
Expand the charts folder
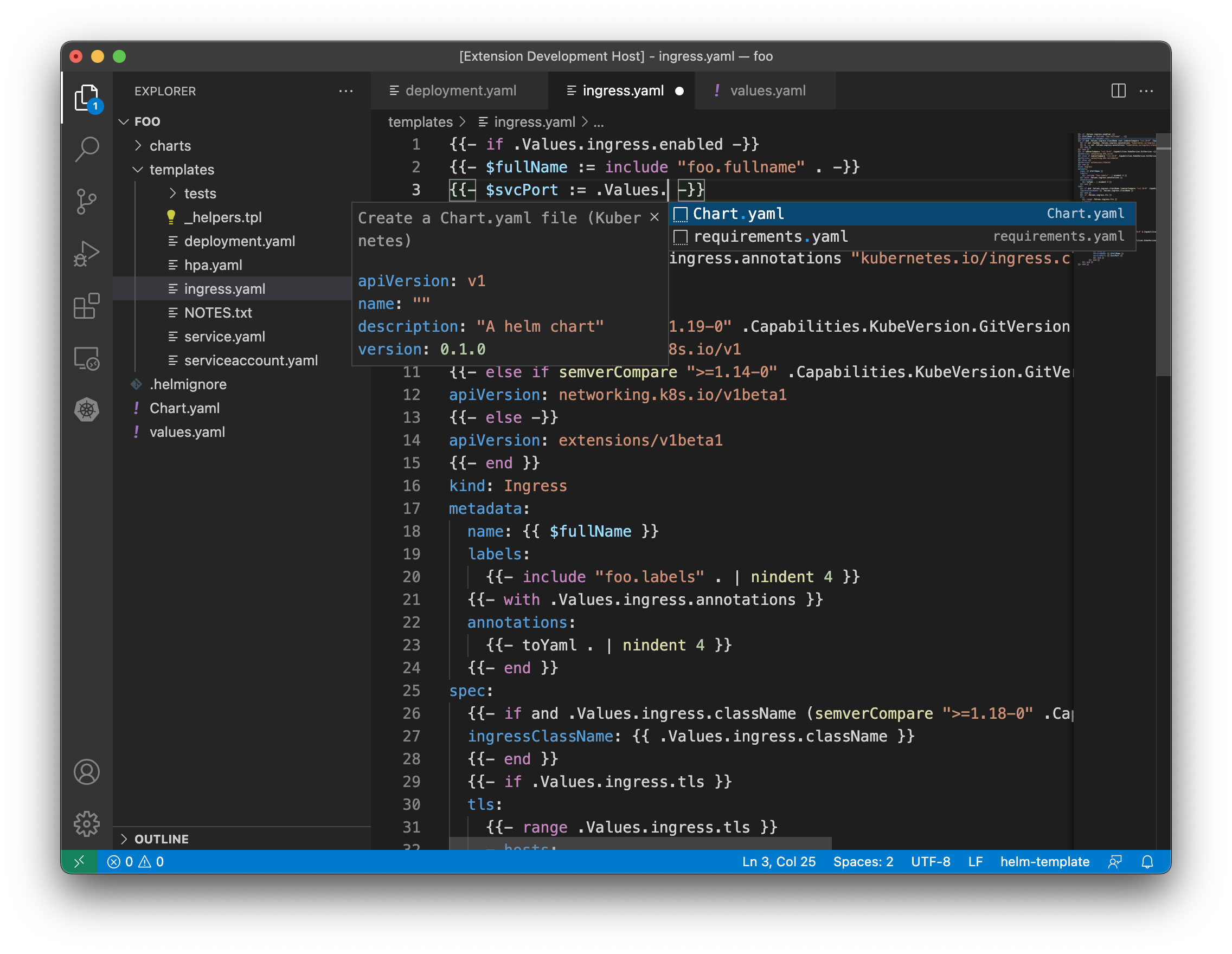(170, 145)
